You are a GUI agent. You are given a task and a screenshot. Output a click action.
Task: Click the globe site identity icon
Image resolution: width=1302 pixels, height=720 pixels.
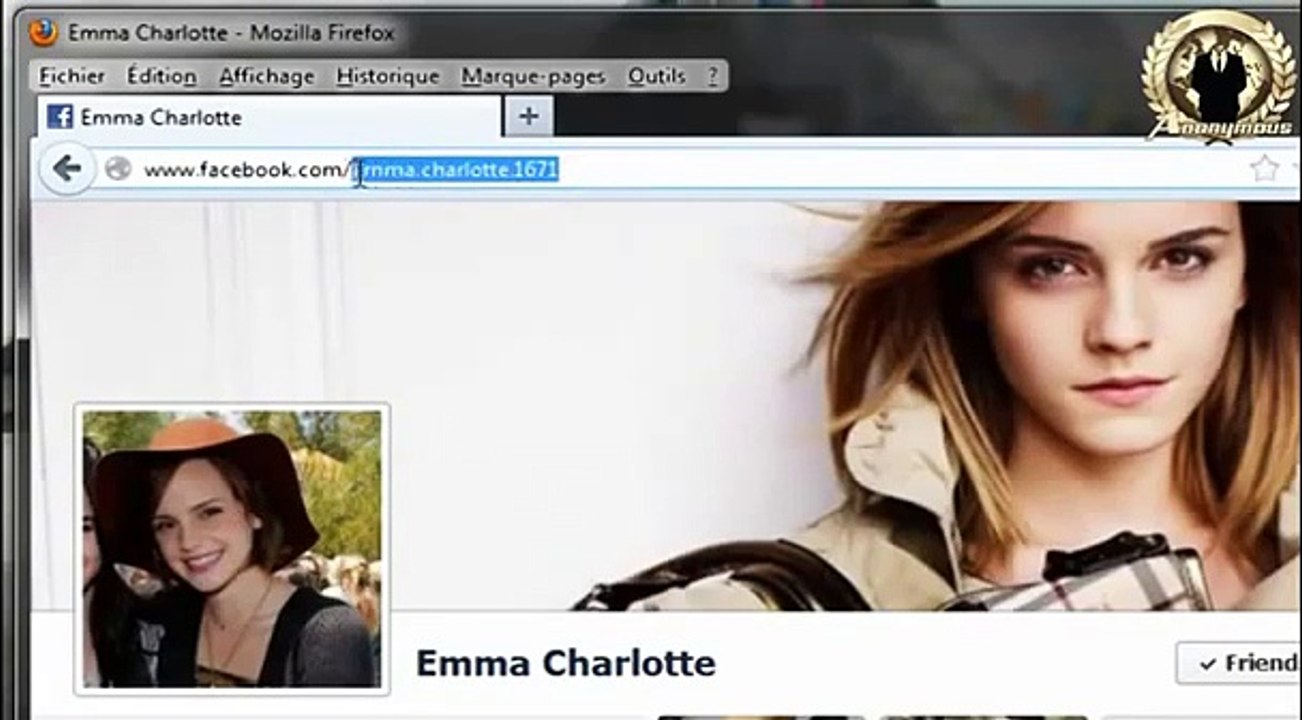(x=118, y=169)
